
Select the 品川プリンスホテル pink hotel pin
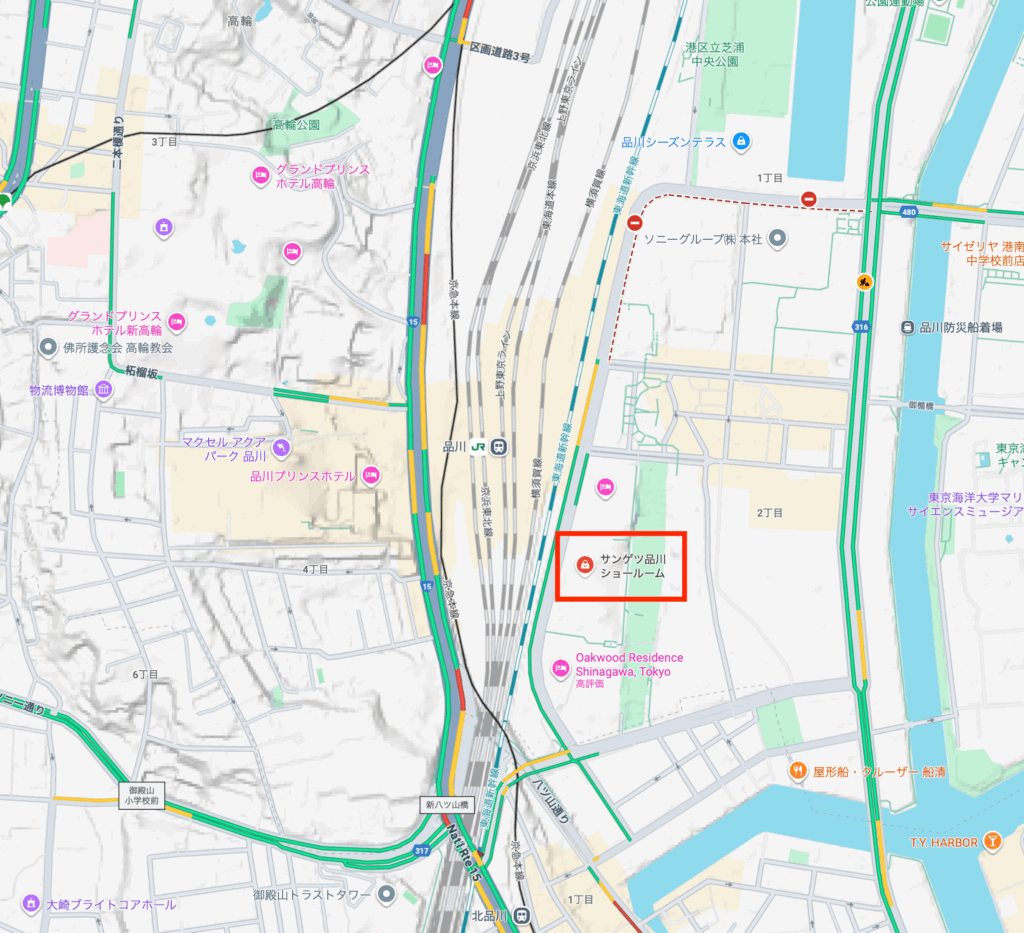click(x=371, y=475)
